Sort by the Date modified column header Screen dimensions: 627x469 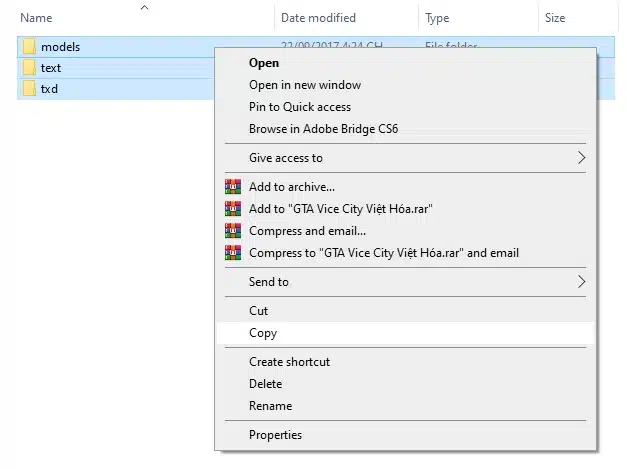pyautogui.click(x=320, y=18)
